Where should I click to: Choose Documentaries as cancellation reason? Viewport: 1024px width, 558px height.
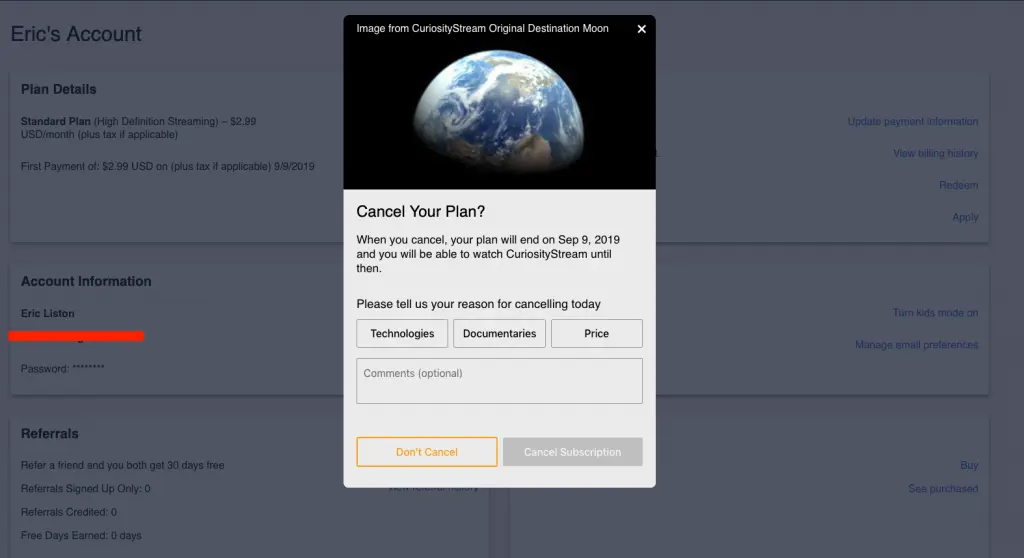tap(500, 333)
